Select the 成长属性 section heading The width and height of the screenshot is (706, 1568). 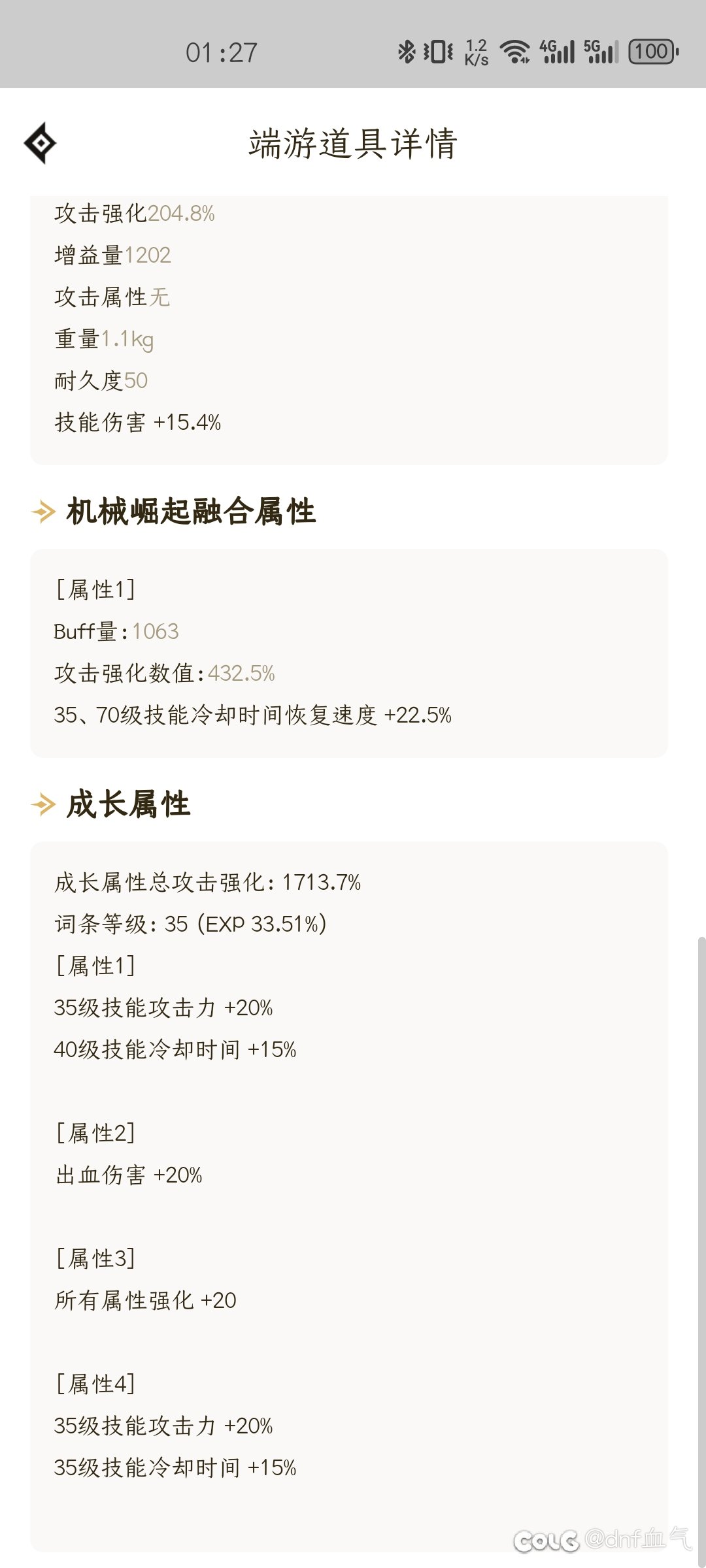pos(128,804)
